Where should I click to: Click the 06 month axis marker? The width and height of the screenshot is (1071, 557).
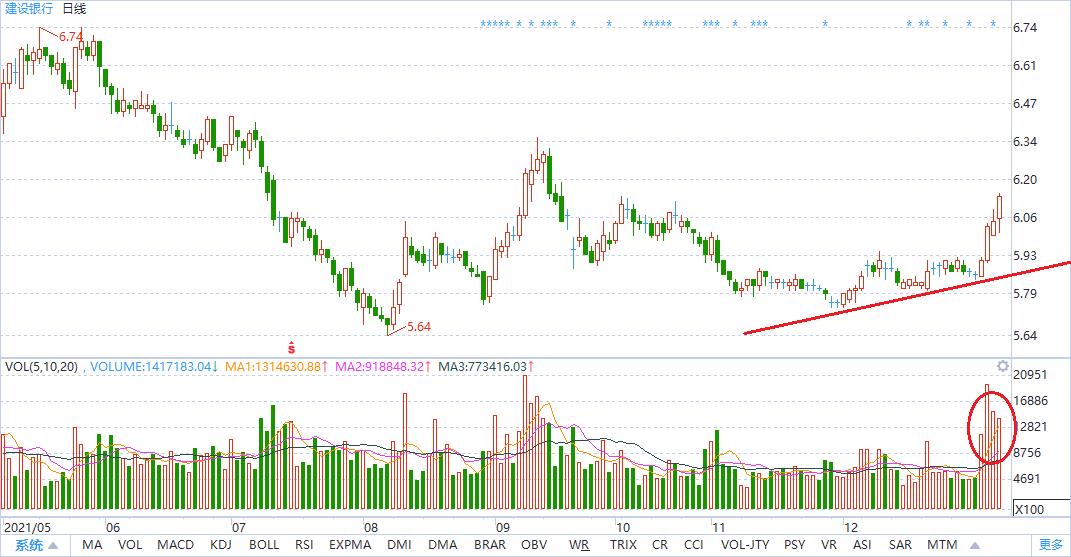(113, 528)
